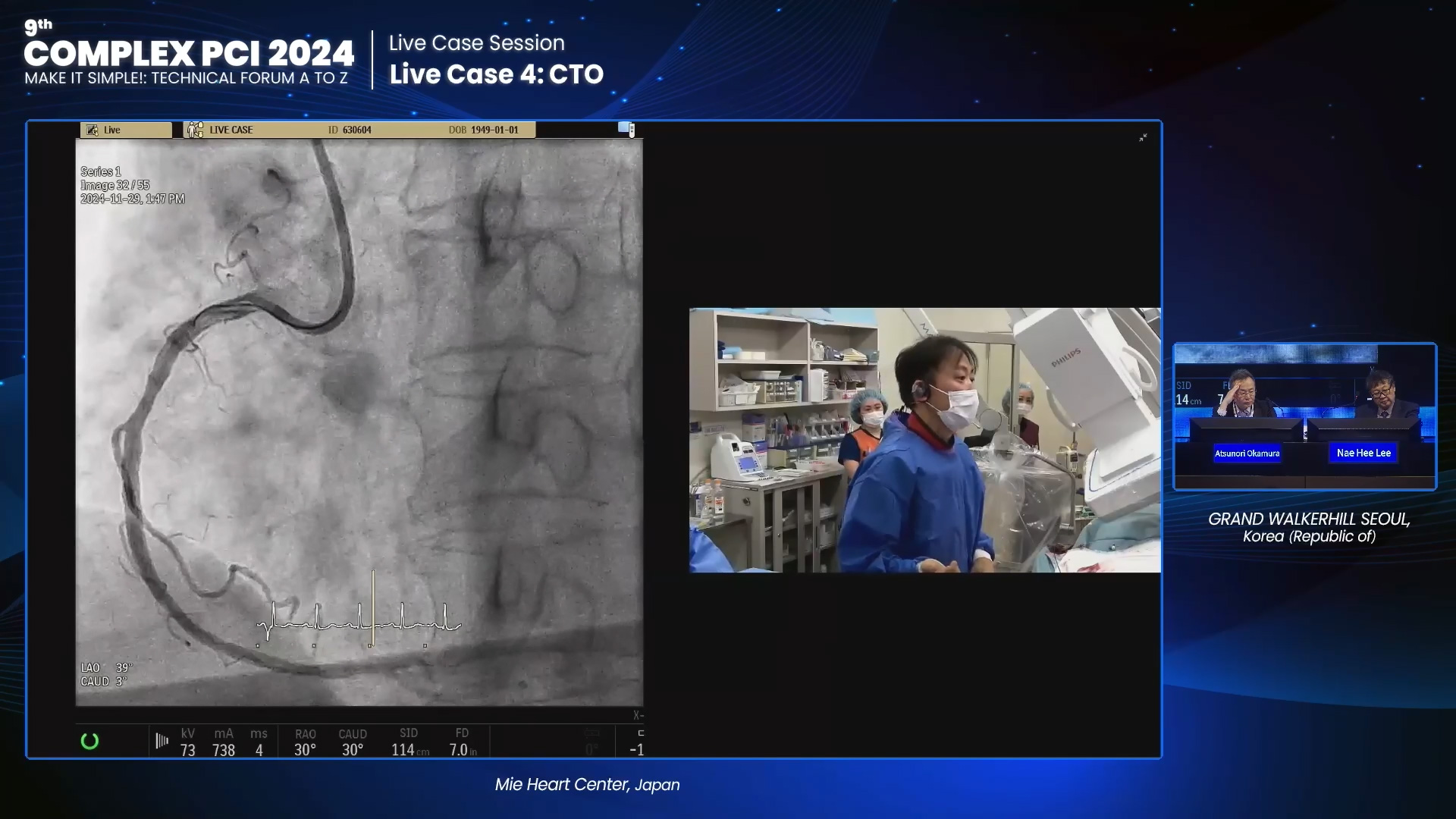Viewport: 1456px width, 819px height.
Task: Click the collapse arrows icon in the video frame
Action: tap(1143, 137)
